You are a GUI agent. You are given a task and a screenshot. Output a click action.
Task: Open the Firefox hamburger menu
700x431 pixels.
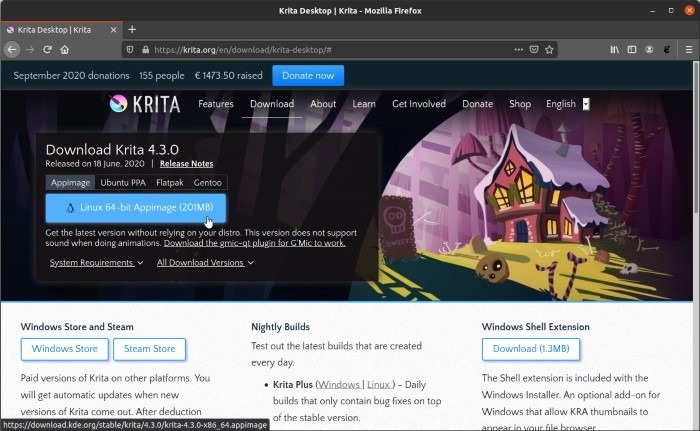tap(687, 49)
